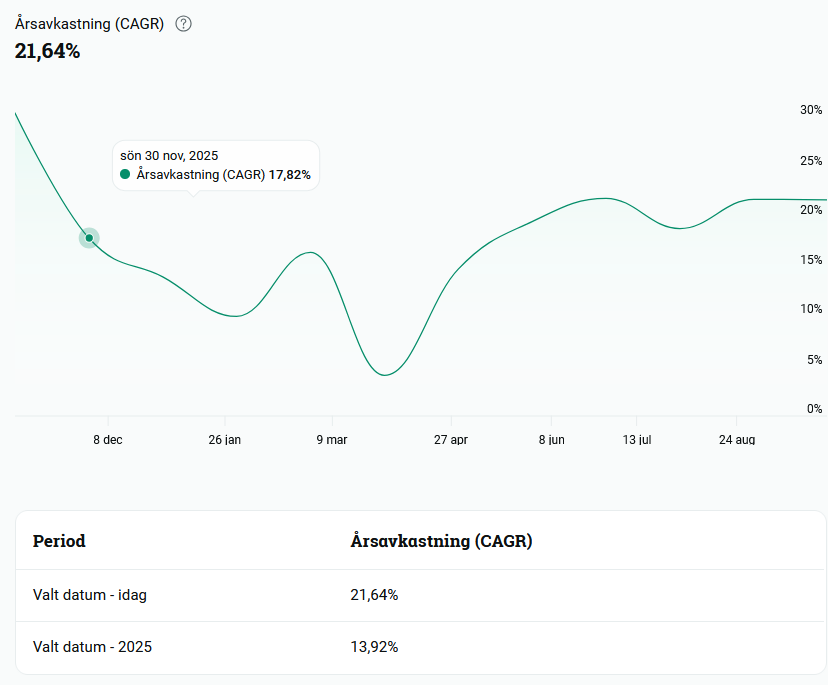Click the Årsavkastning (CAGR) column header
Screen dimensions: 828x685
(441, 541)
